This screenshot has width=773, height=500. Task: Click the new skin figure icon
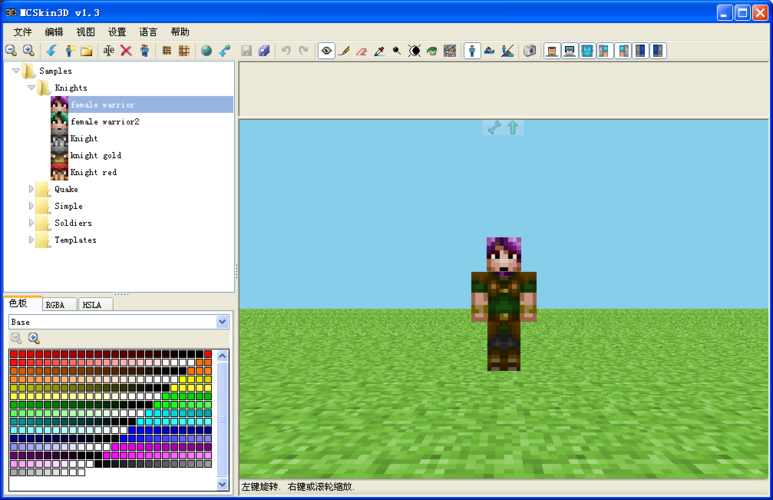pyautogui.click(x=69, y=50)
